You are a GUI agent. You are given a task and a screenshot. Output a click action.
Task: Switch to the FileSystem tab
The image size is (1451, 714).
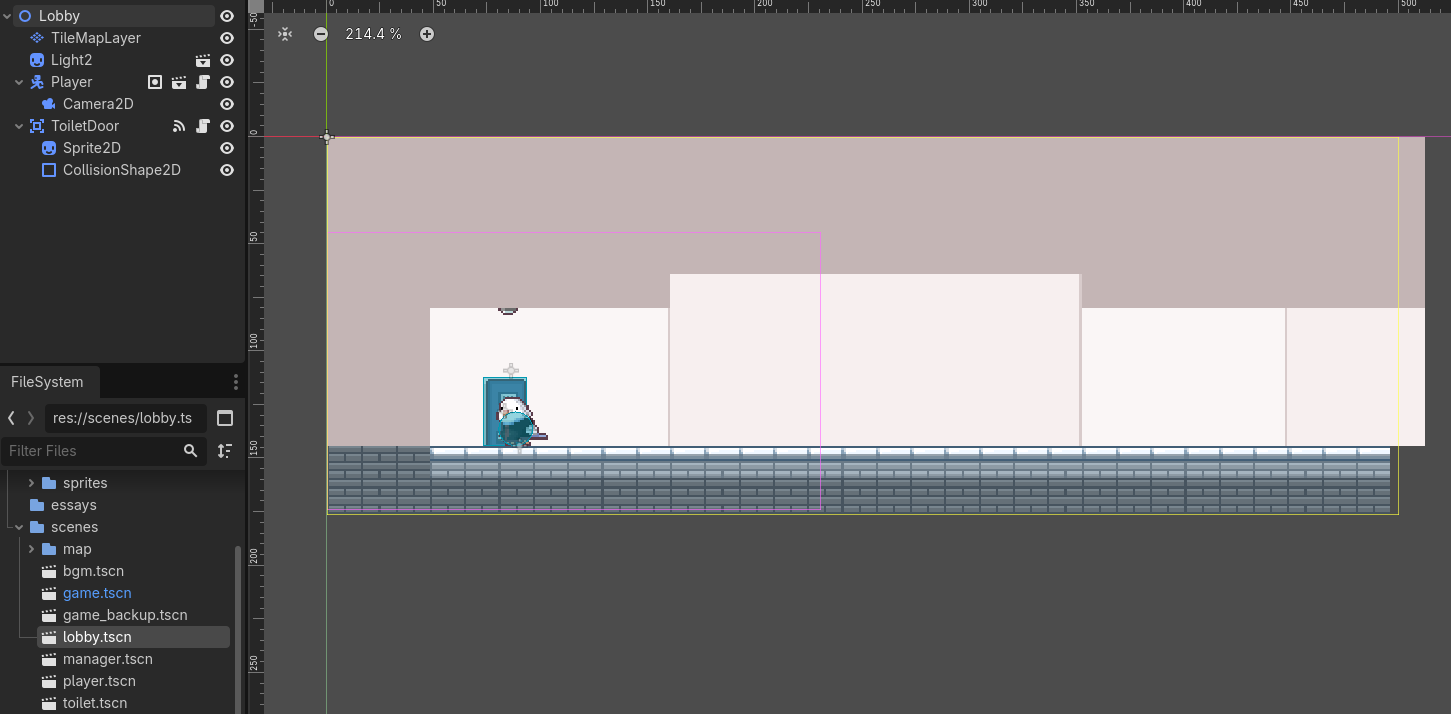pos(48,382)
